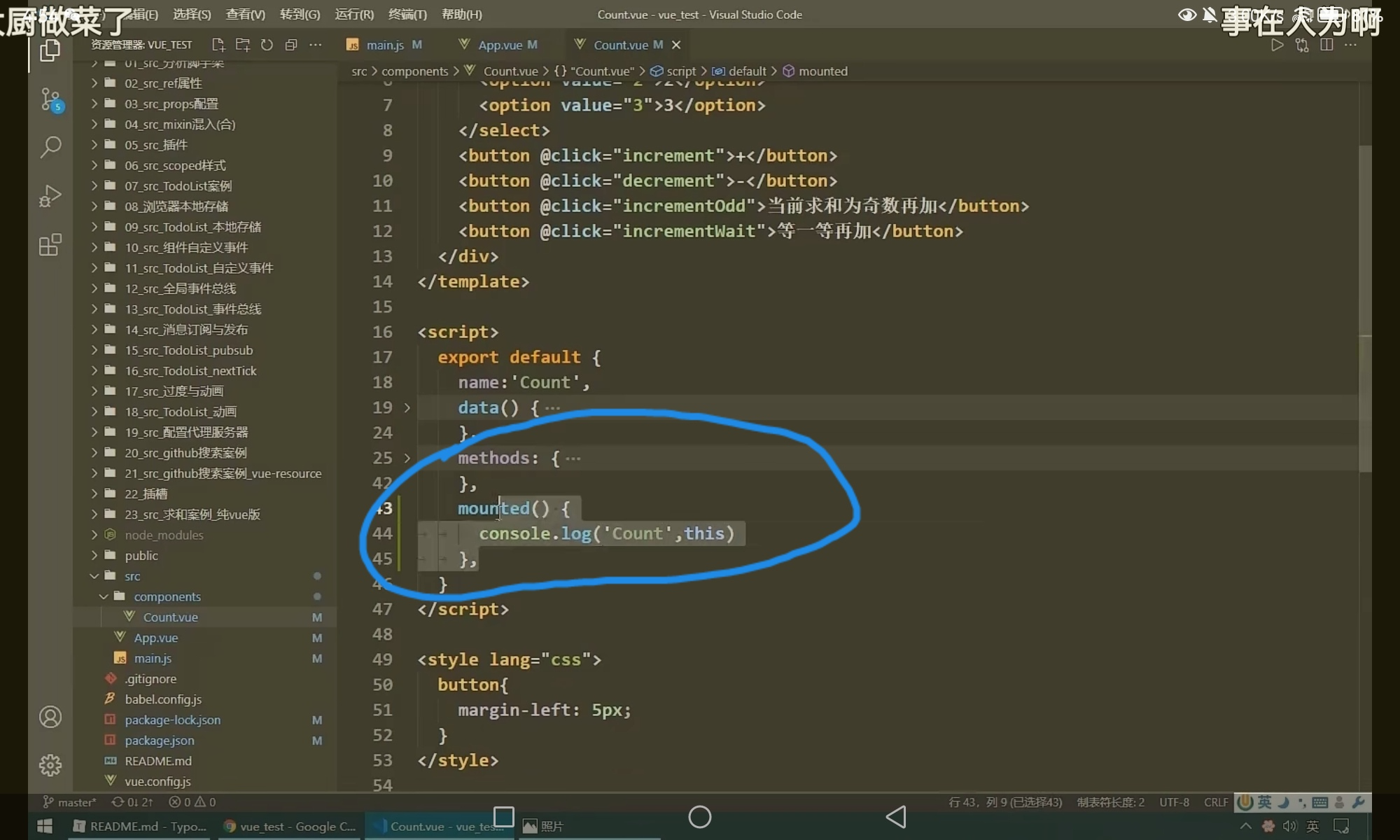Open the 终端(T) menu
Image resolution: width=1400 pixels, height=840 pixels.
tap(407, 14)
